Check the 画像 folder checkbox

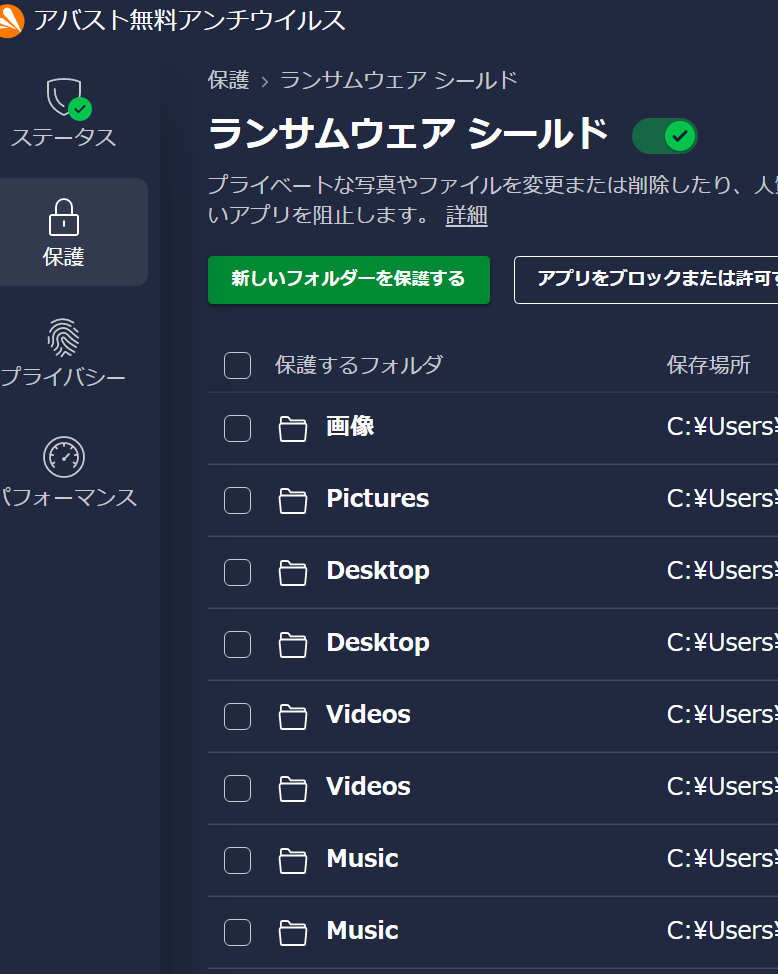(237, 429)
